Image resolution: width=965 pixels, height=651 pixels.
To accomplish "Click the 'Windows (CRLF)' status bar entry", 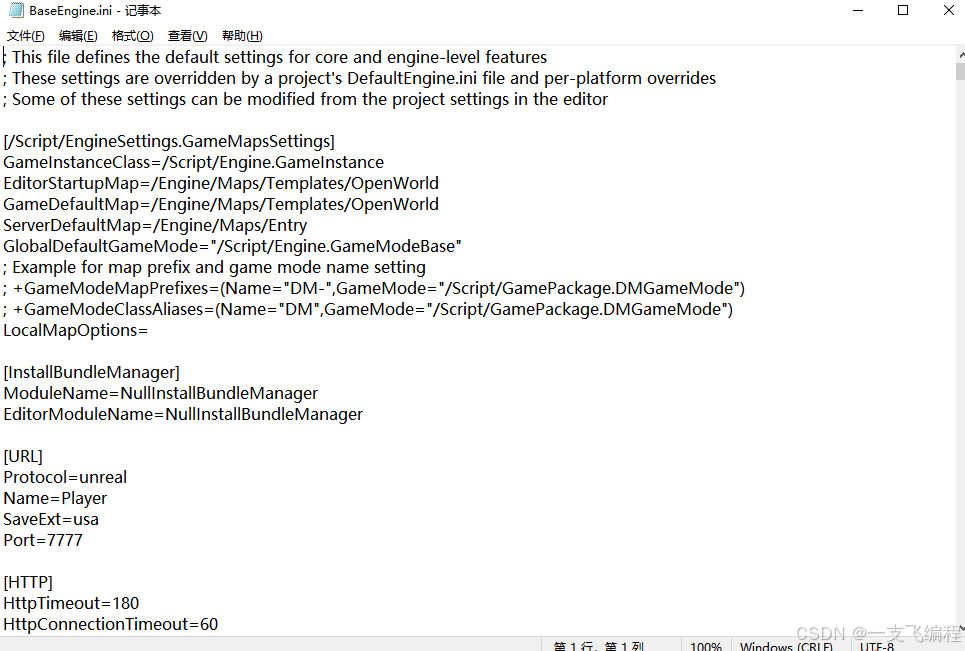I will 786,645.
